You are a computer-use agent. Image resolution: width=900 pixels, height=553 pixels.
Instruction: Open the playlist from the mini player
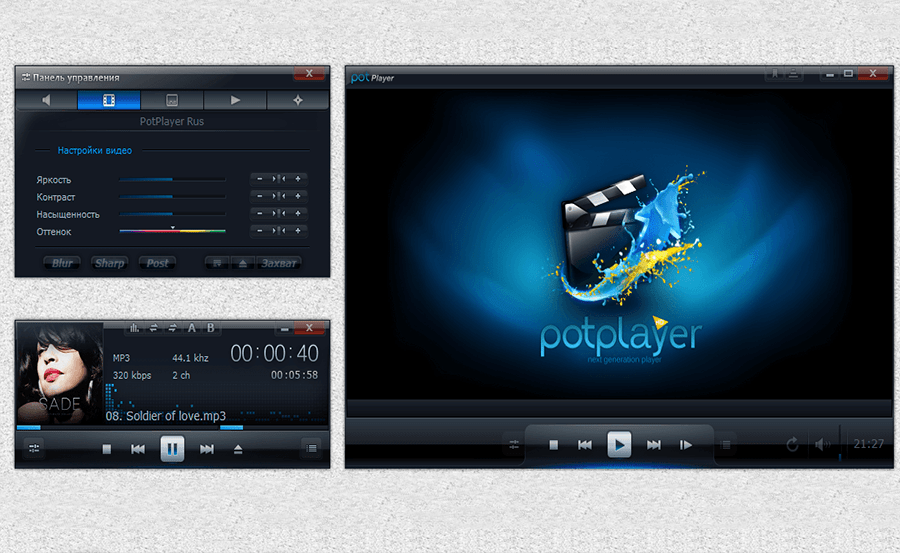(312, 448)
